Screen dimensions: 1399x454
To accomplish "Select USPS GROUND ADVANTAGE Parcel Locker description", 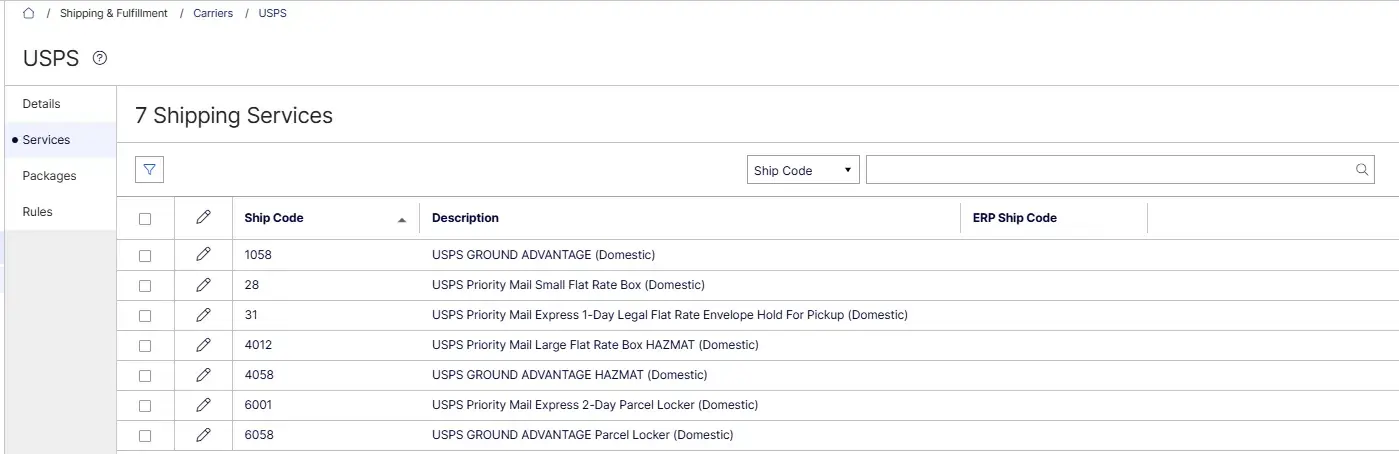I will click(x=582, y=435).
